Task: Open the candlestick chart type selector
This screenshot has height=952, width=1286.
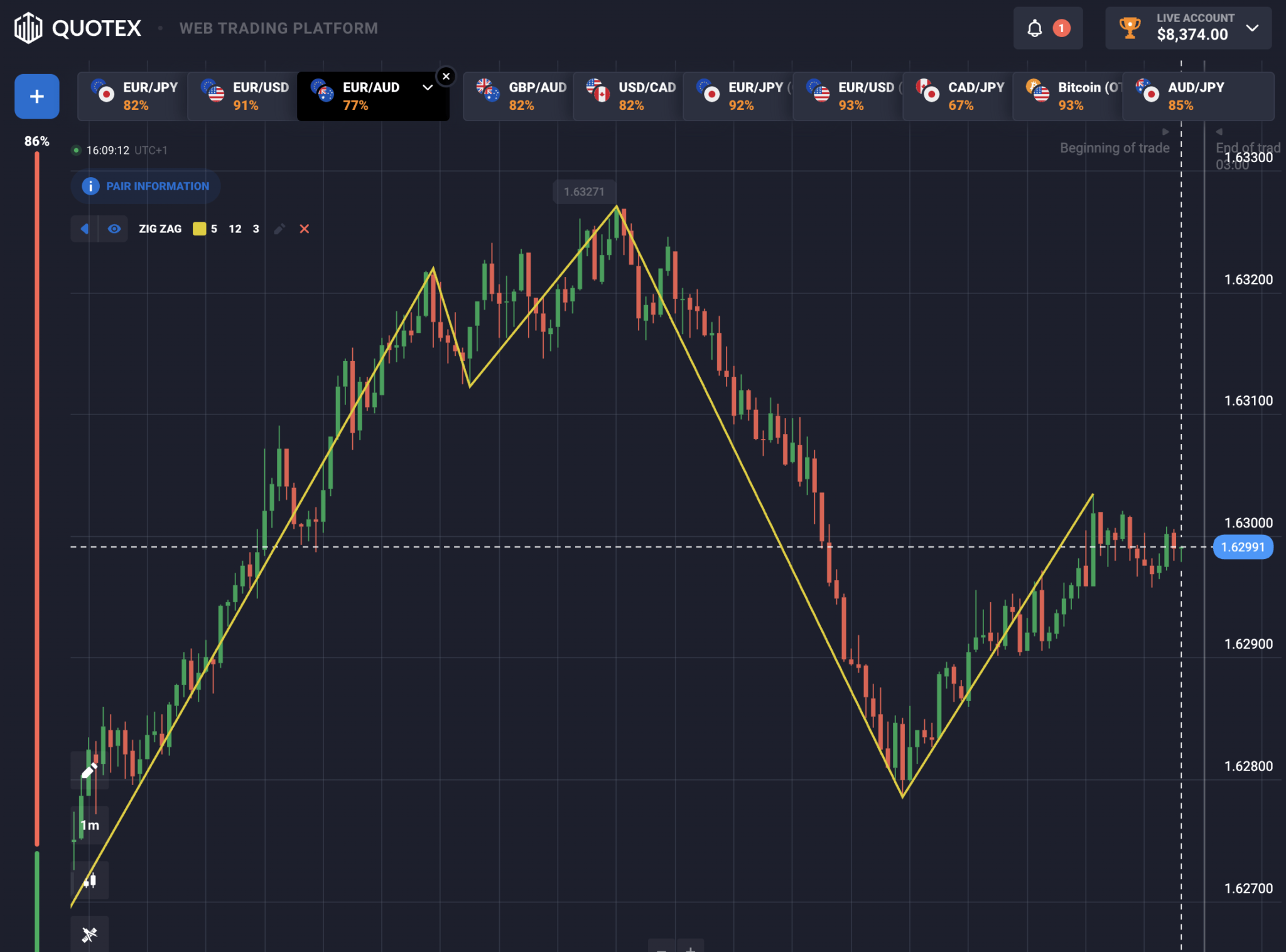Action: click(89, 880)
